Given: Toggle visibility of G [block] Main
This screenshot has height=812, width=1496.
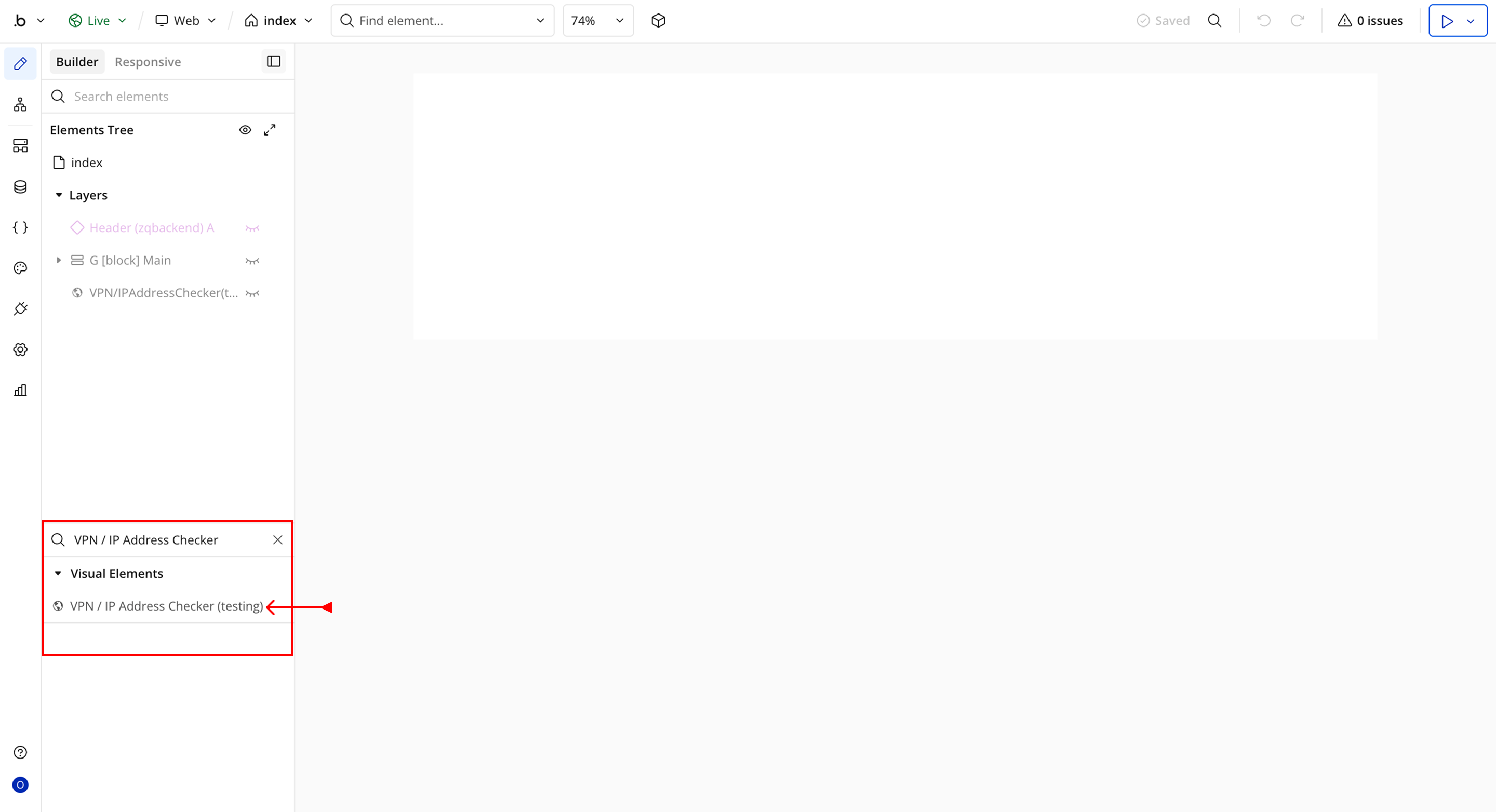Looking at the screenshot, I should click(x=252, y=261).
